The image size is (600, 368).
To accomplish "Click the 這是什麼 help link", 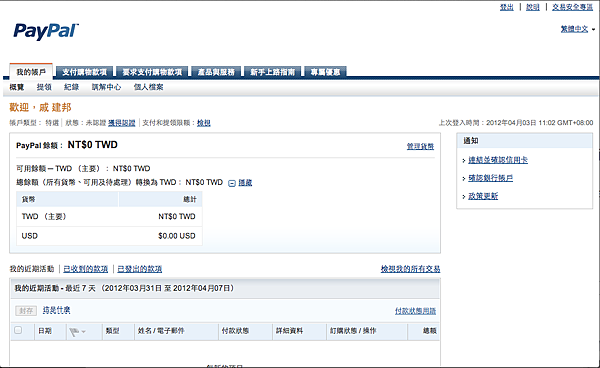I will 56,310.
